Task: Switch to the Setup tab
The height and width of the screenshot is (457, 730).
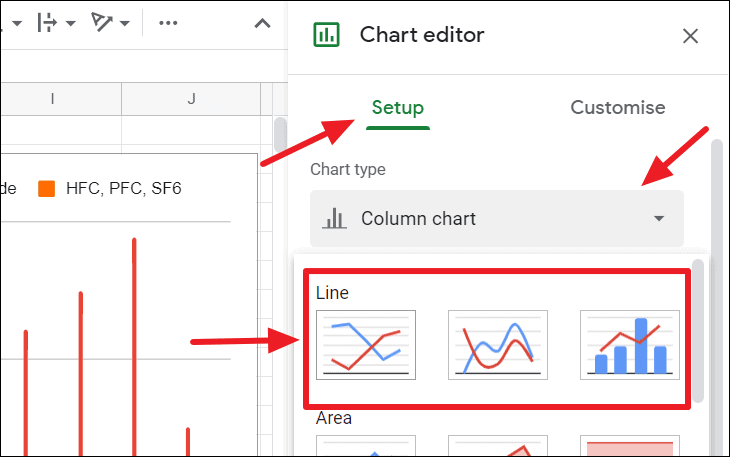Action: point(398,108)
